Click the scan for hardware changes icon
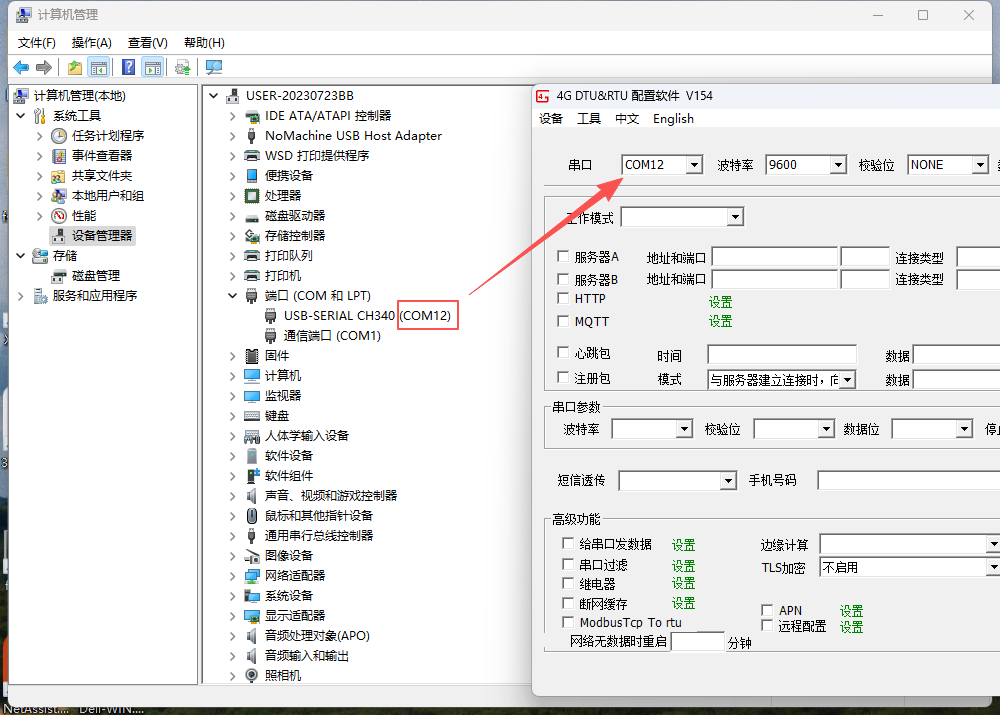The height and width of the screenshot is (715, 1000). pos(213,67)
